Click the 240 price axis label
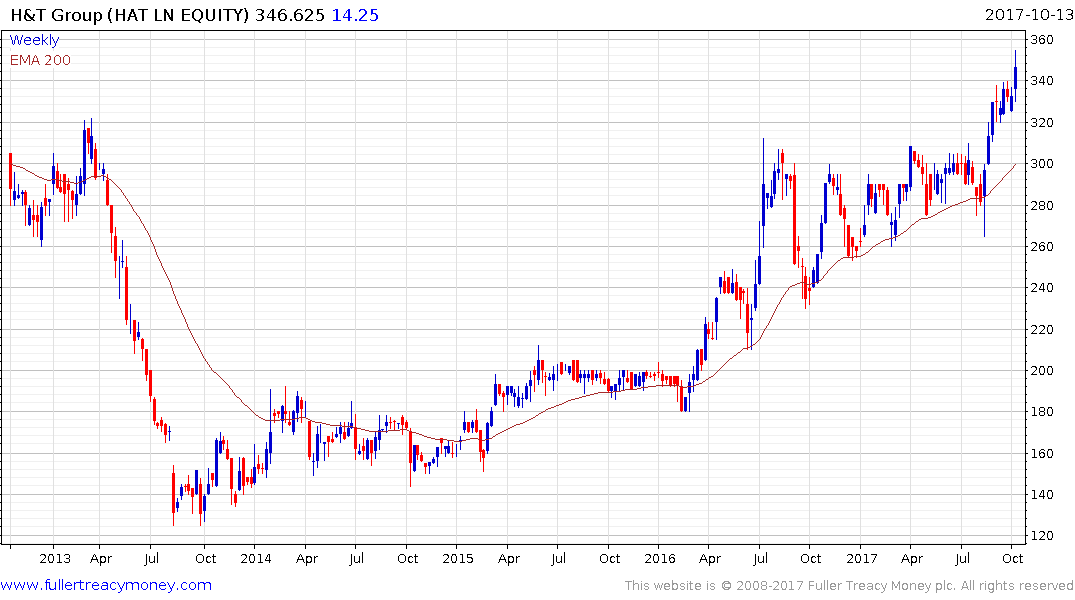The width and height of the screenshot is (1075, 600). point(1042,288)
